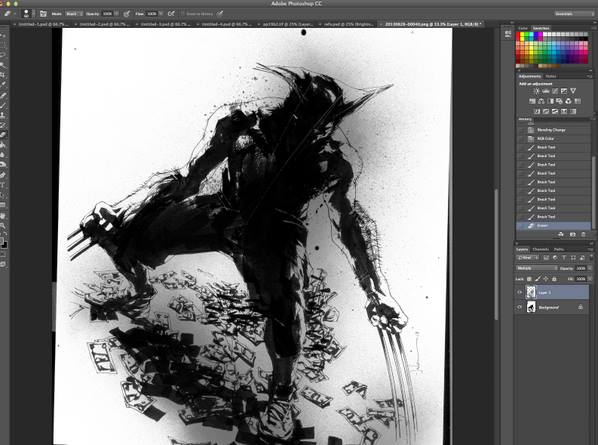This screenshot has width=598, height=445.
Task: Add a Posterize adjustment
Action: click(546, 111)
